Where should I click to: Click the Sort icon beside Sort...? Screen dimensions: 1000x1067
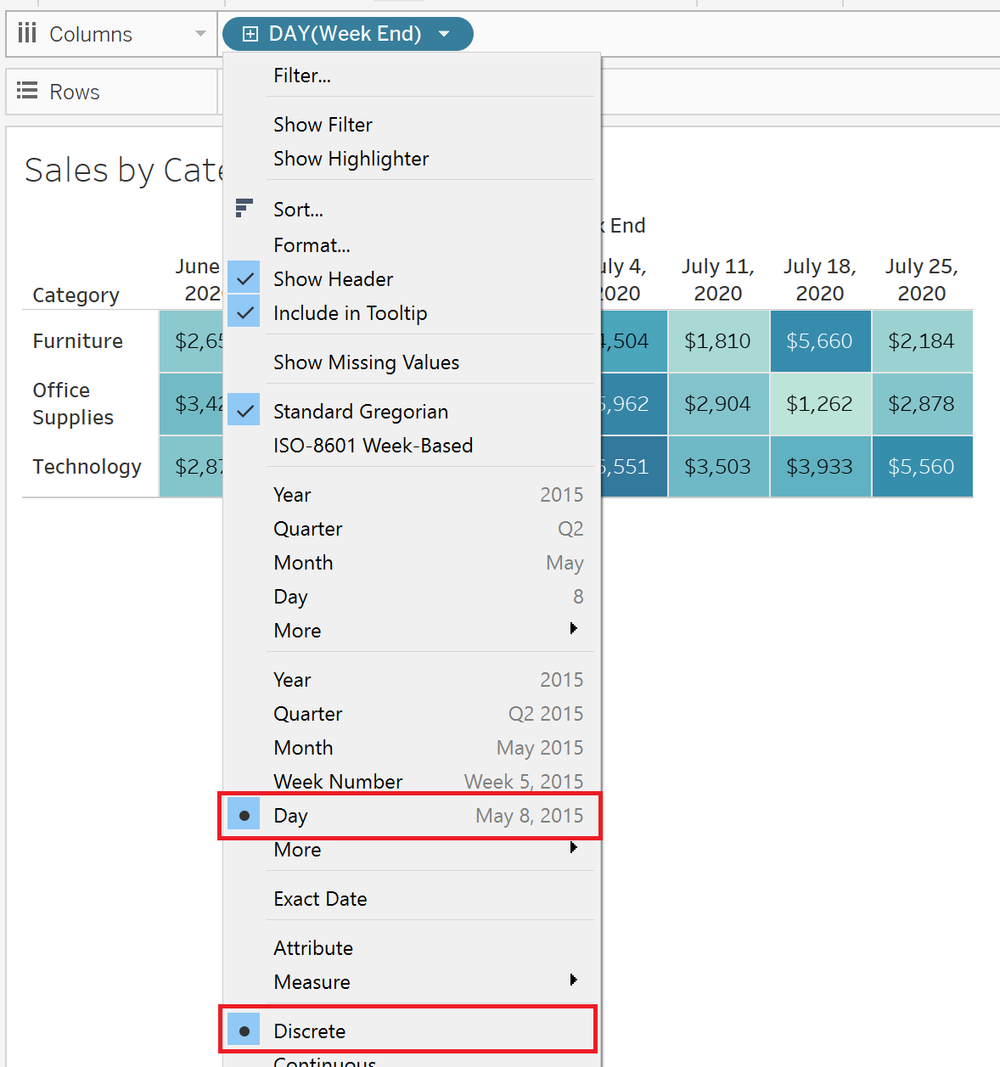click(x=243, y=208)
